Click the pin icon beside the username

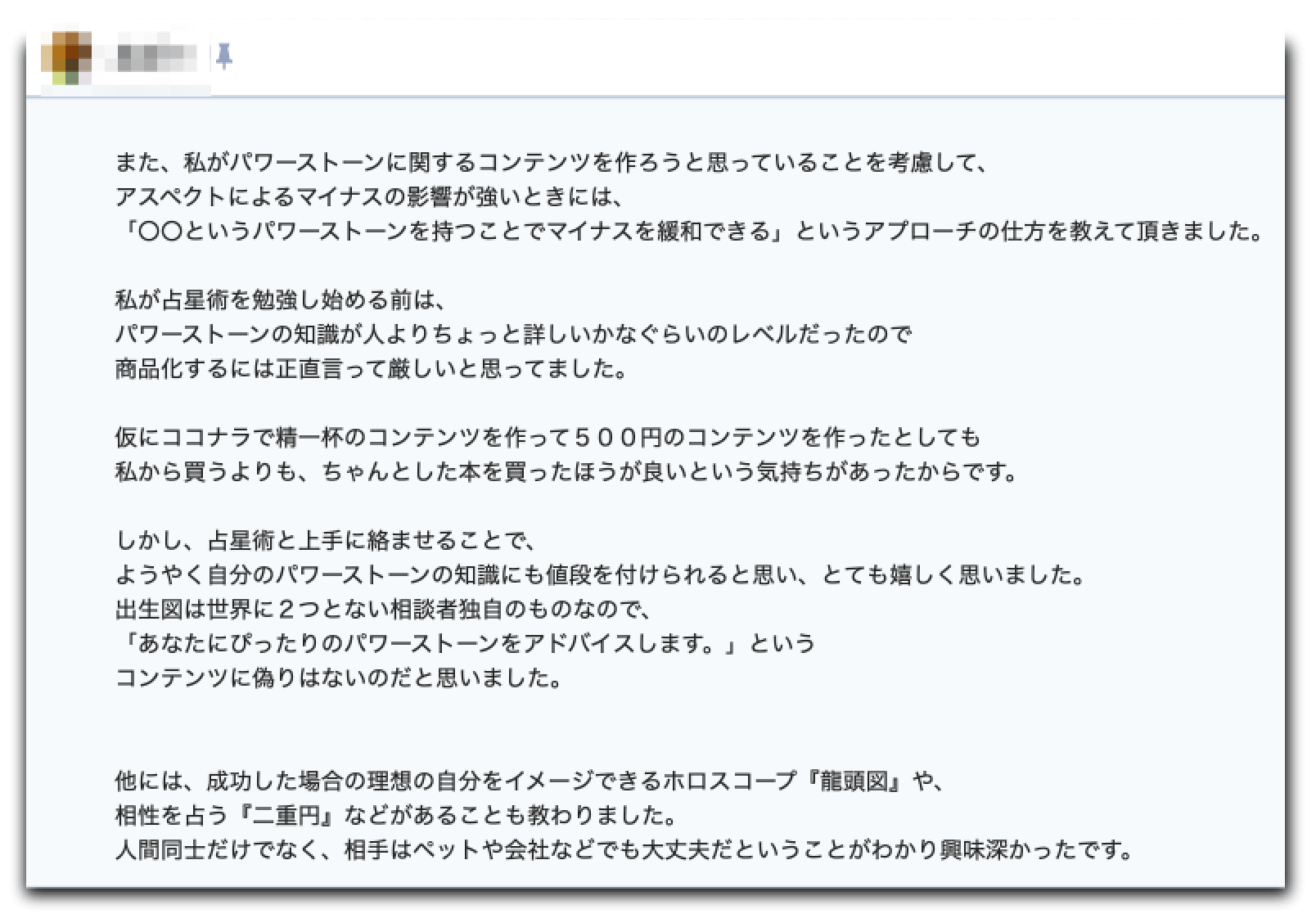coord(223,56)
